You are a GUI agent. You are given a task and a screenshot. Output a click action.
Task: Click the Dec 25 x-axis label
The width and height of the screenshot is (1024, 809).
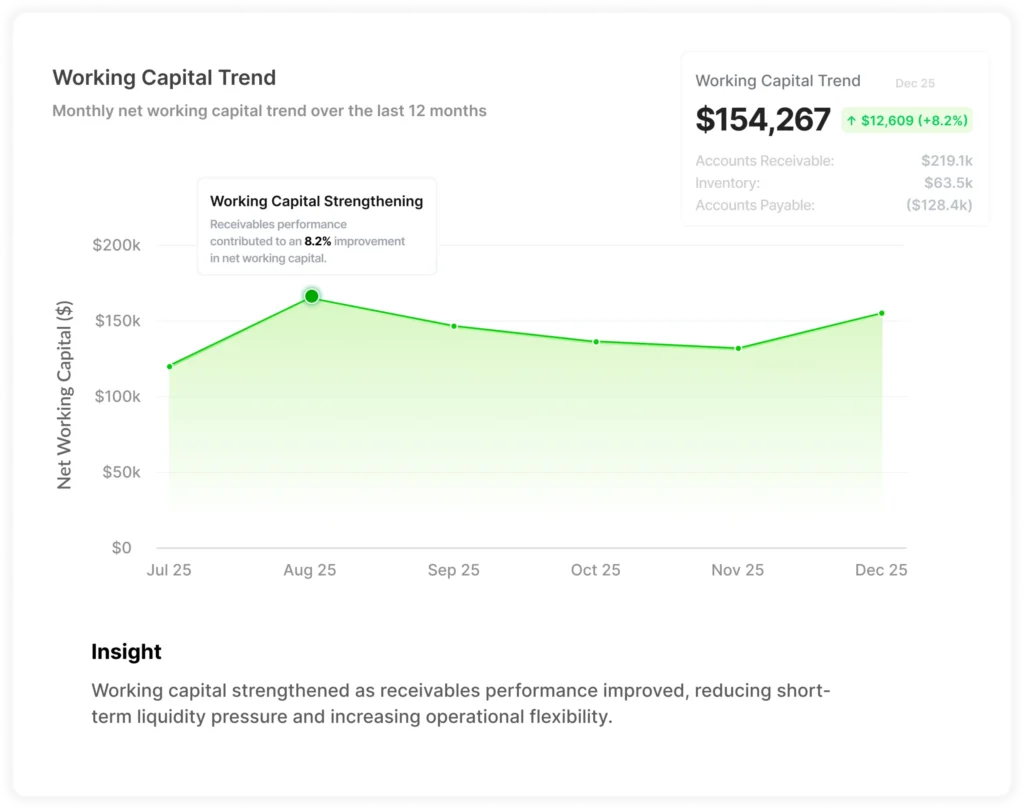pyautogui.click(x=881, y=570)
